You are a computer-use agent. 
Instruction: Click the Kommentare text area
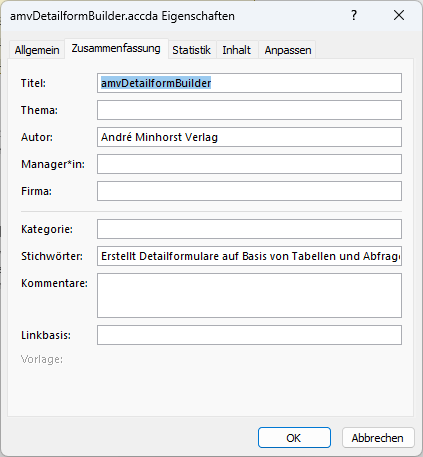tap(249, 296)
